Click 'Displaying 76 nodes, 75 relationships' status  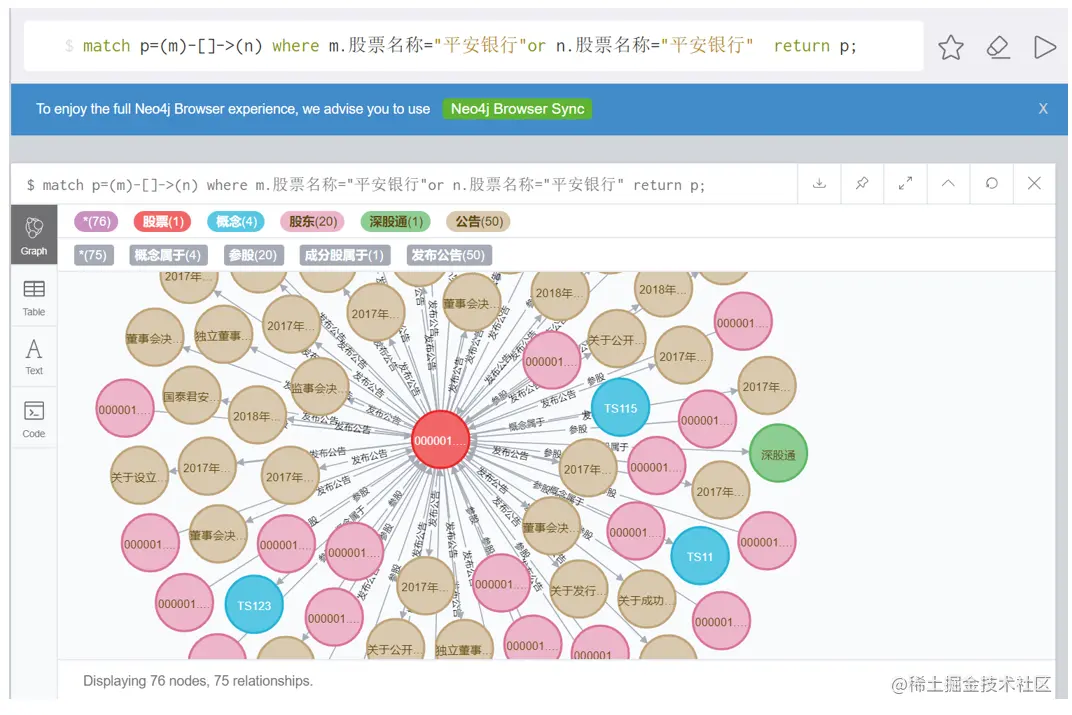tap(198, 681)
